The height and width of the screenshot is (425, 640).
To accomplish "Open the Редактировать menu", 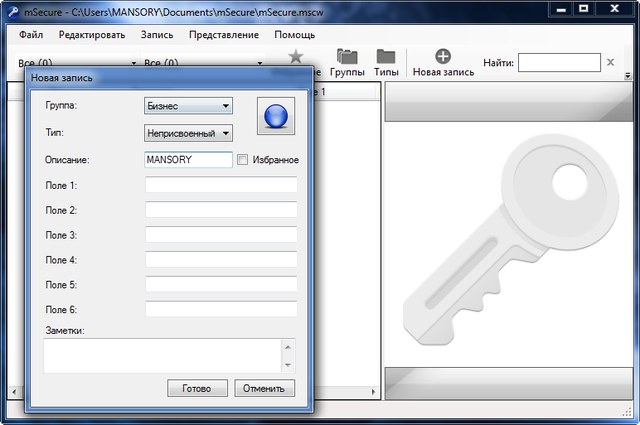I will [x=92, y=35].
